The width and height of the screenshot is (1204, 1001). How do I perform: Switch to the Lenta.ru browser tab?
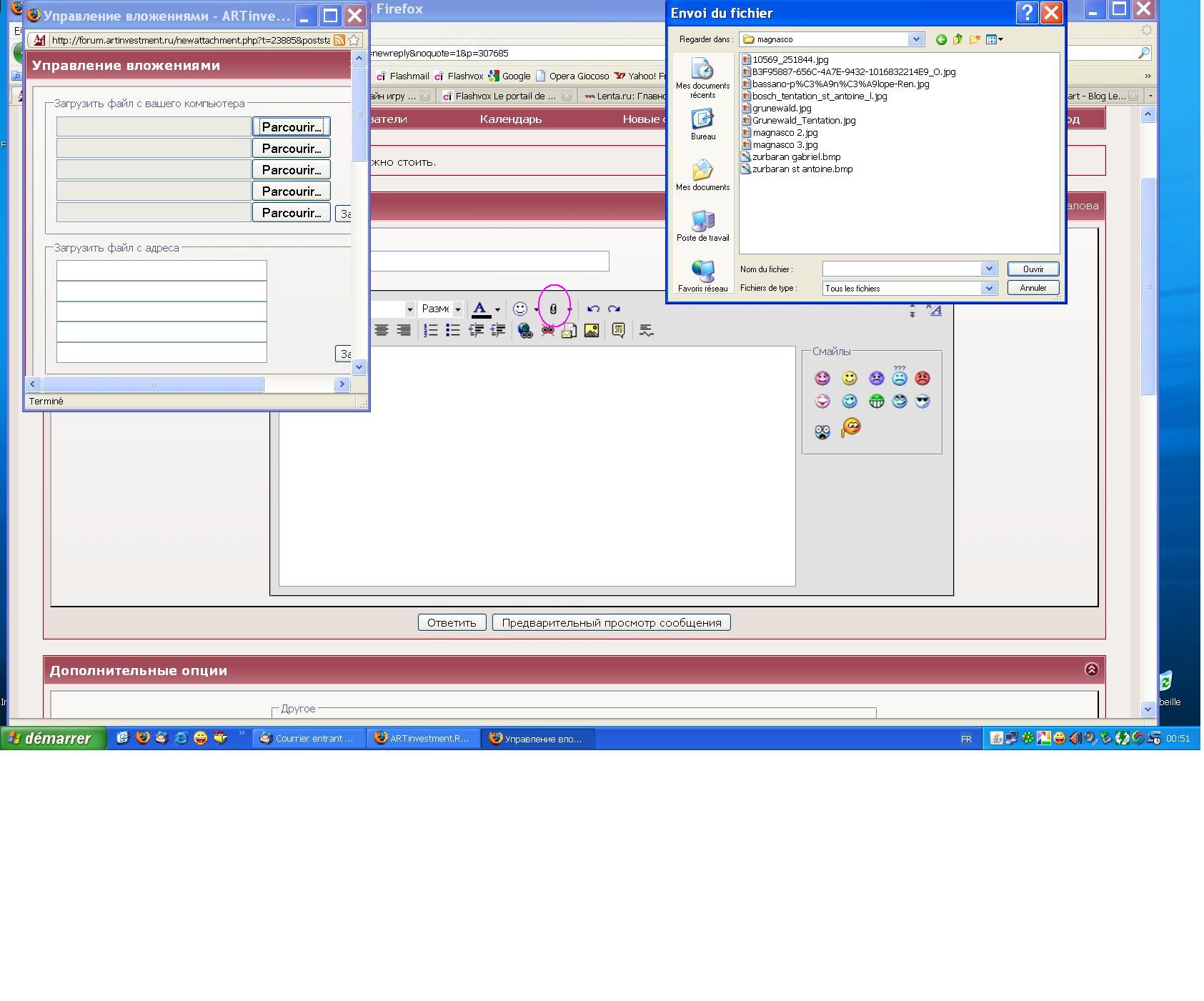[x=623, y=96]
